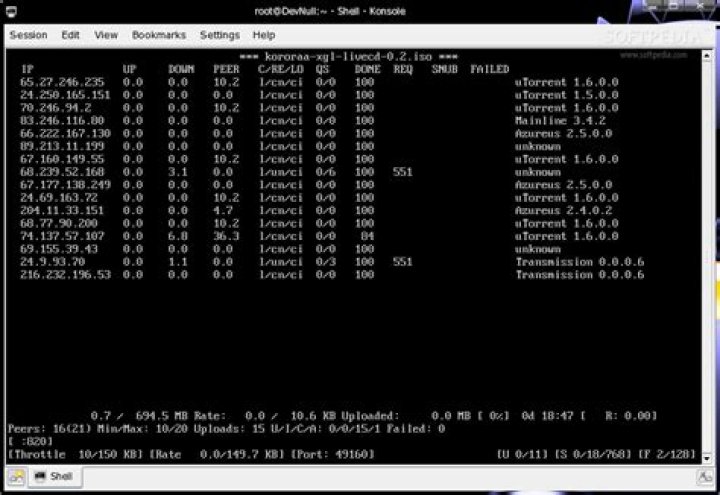Click the 84 done value for 74.137.57.107
Screen dimensions: 720x495
[x=367, y=236]
